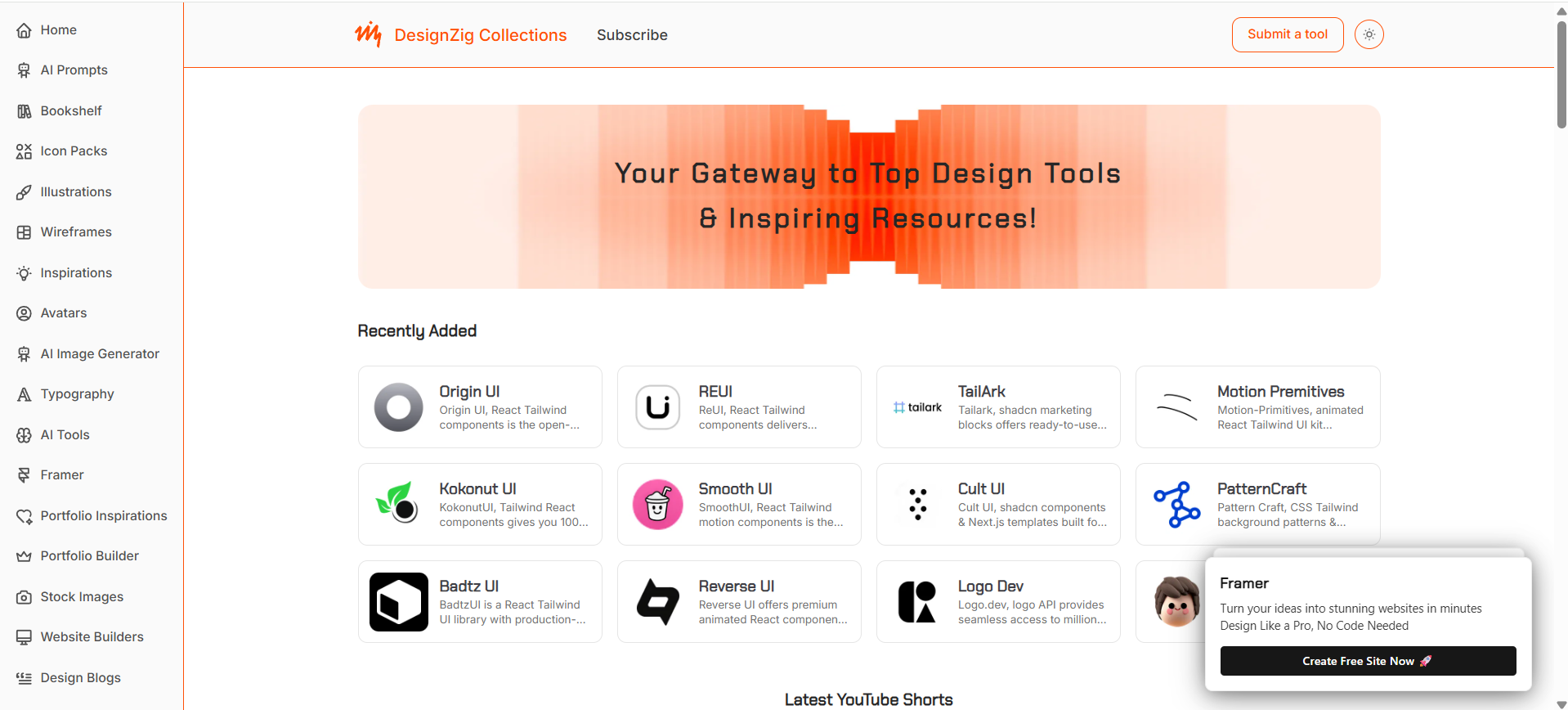Select Typography in the sidebar
Screen dimensions: 1568x710
(x=78, y=394)
